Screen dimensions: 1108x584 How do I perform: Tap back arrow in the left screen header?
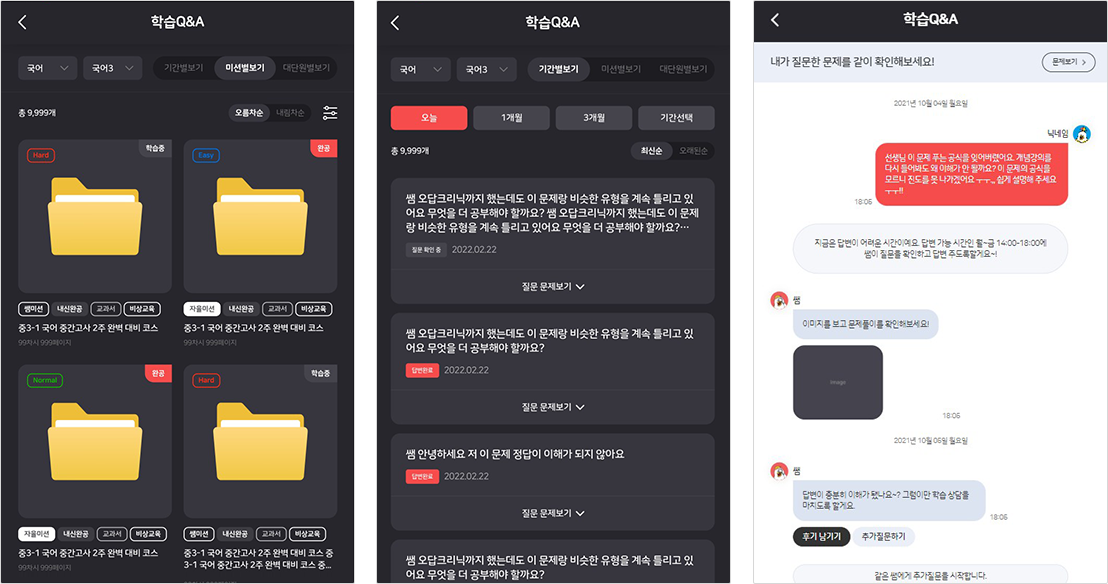[23, 23]
